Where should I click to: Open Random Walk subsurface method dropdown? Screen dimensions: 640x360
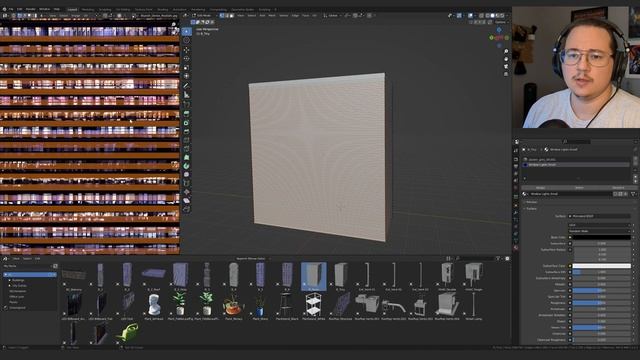(600, 231)
